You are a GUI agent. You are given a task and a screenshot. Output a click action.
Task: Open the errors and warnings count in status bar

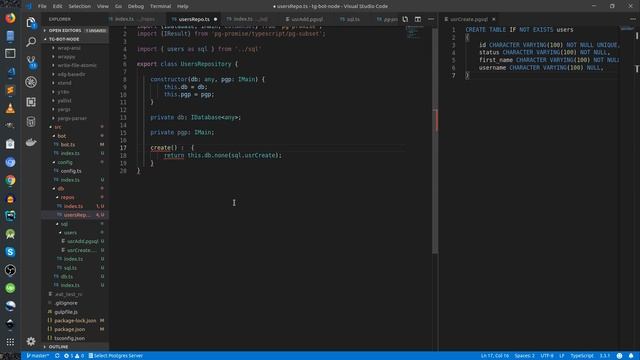(x=74, y=356)
